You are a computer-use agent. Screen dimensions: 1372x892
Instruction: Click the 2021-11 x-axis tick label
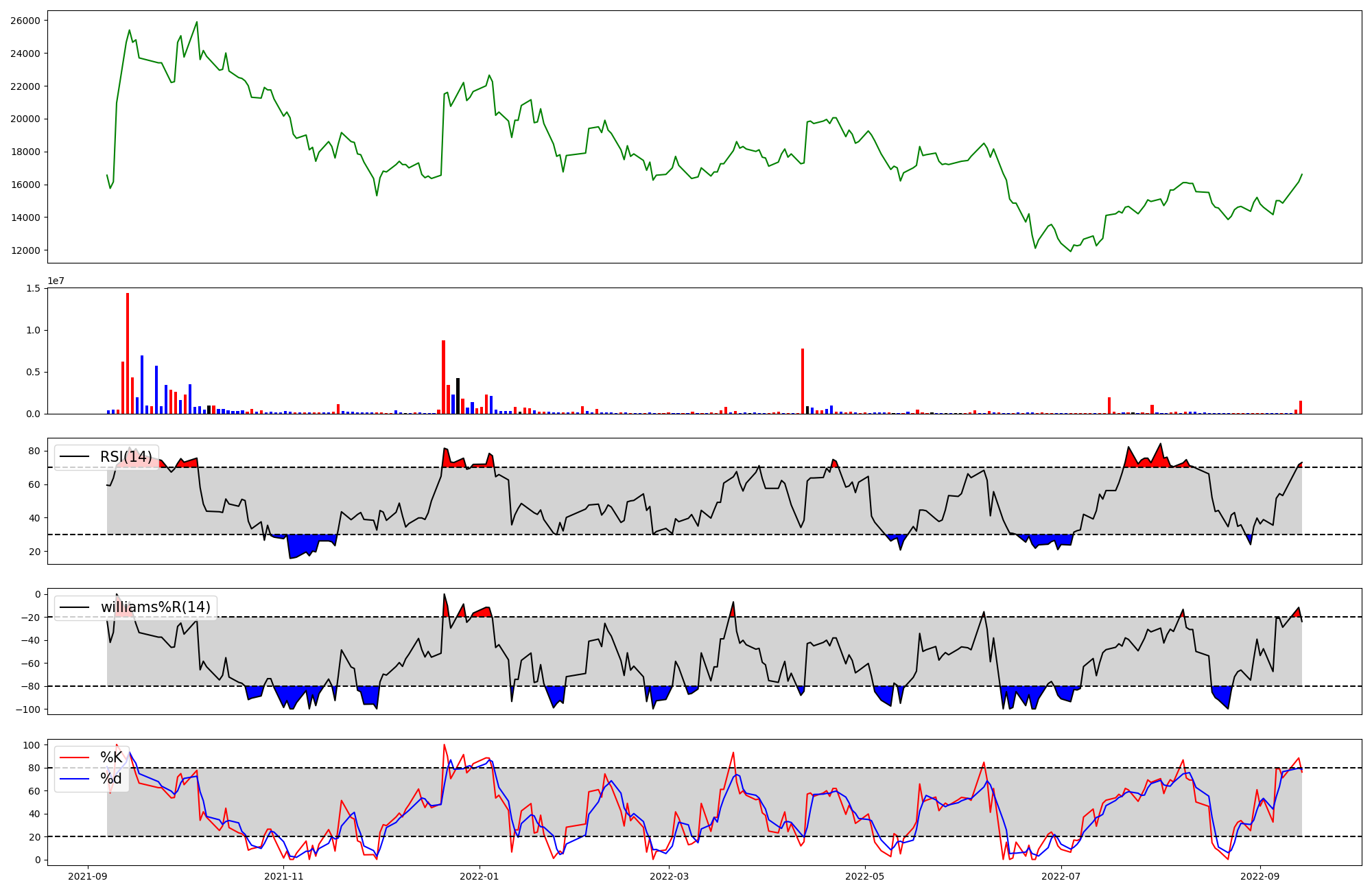pos(283,876)
